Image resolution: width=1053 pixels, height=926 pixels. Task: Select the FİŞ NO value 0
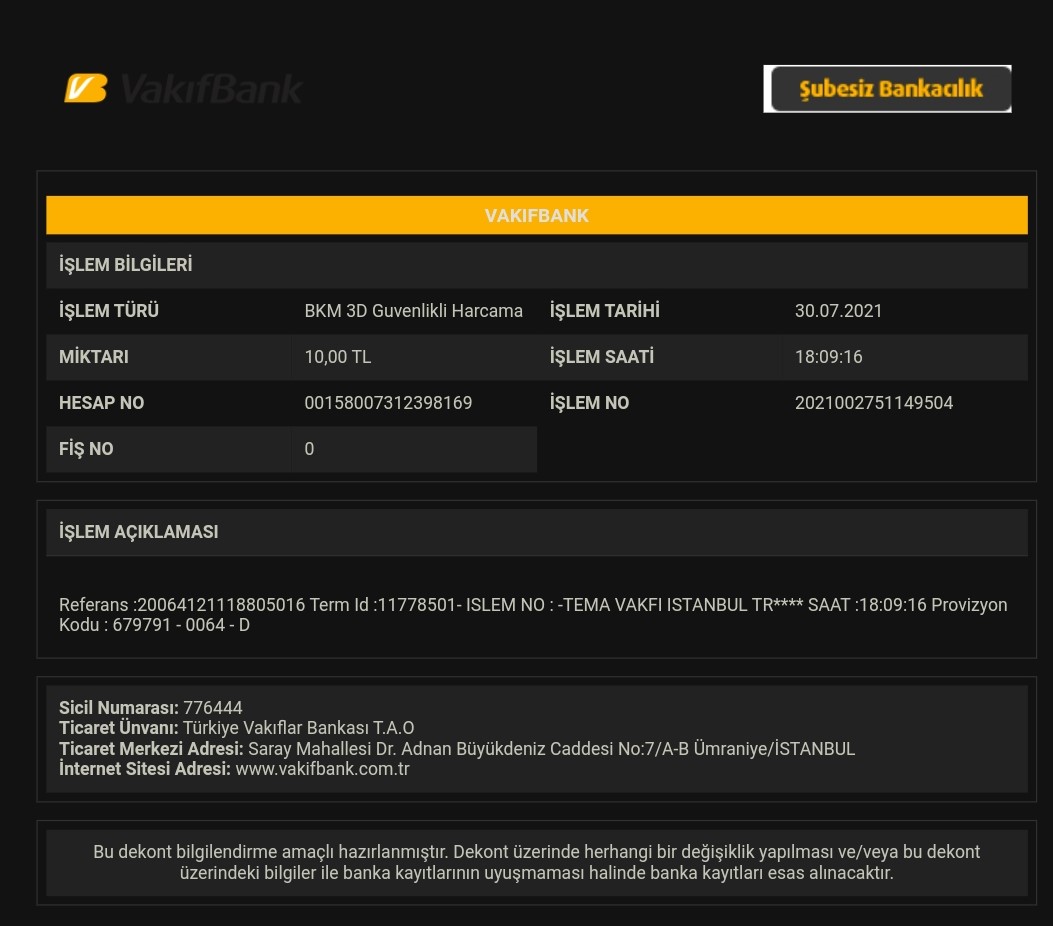coord(309,449)
